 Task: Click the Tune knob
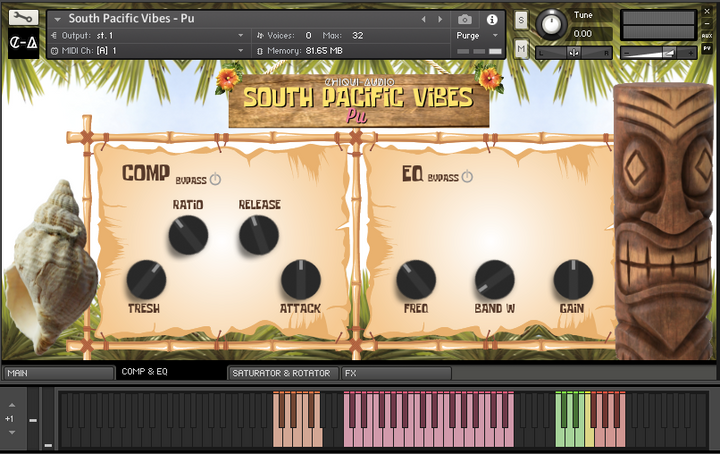552,24
